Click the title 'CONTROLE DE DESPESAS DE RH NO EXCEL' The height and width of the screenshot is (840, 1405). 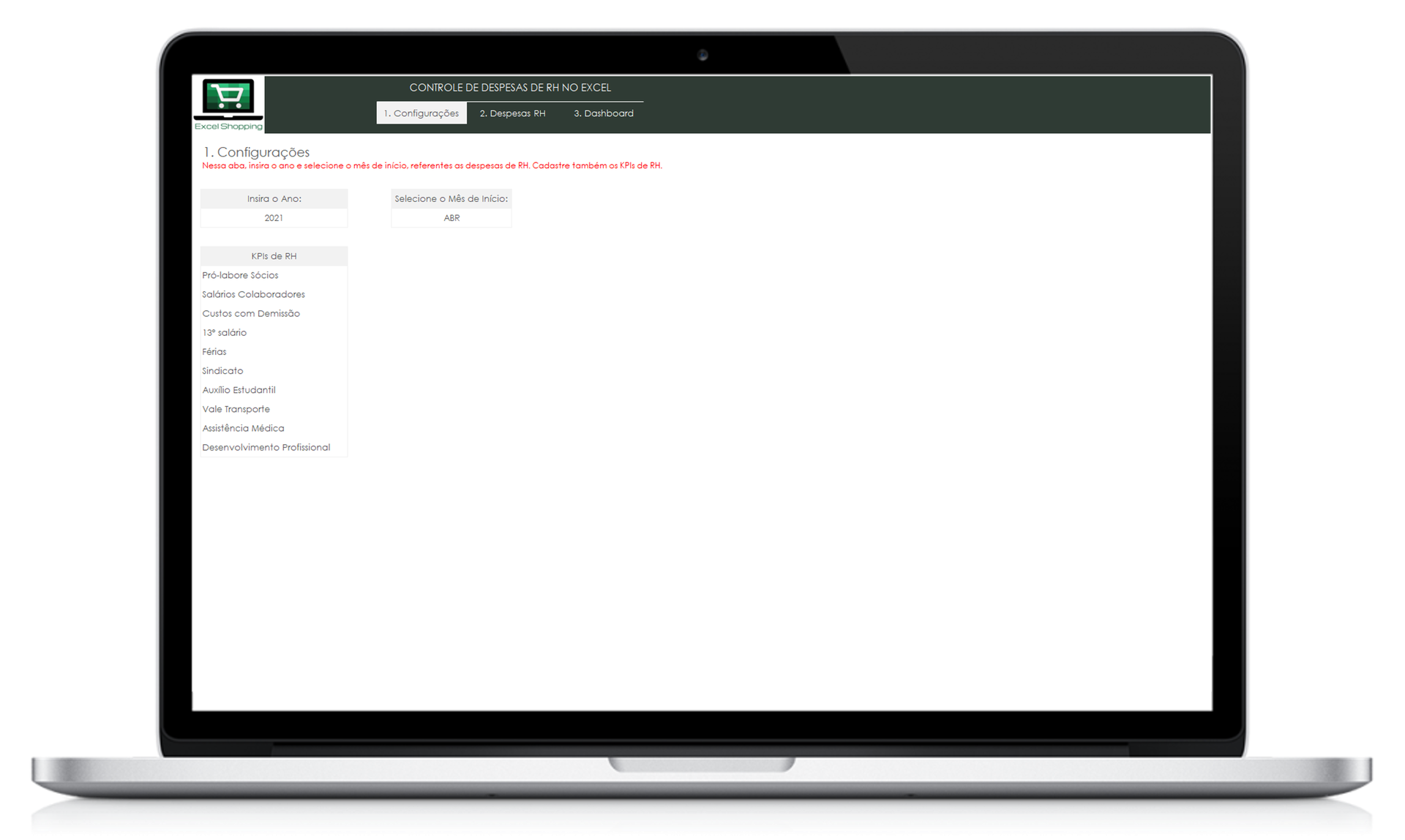pyautogui.click(x=510, y=87)
